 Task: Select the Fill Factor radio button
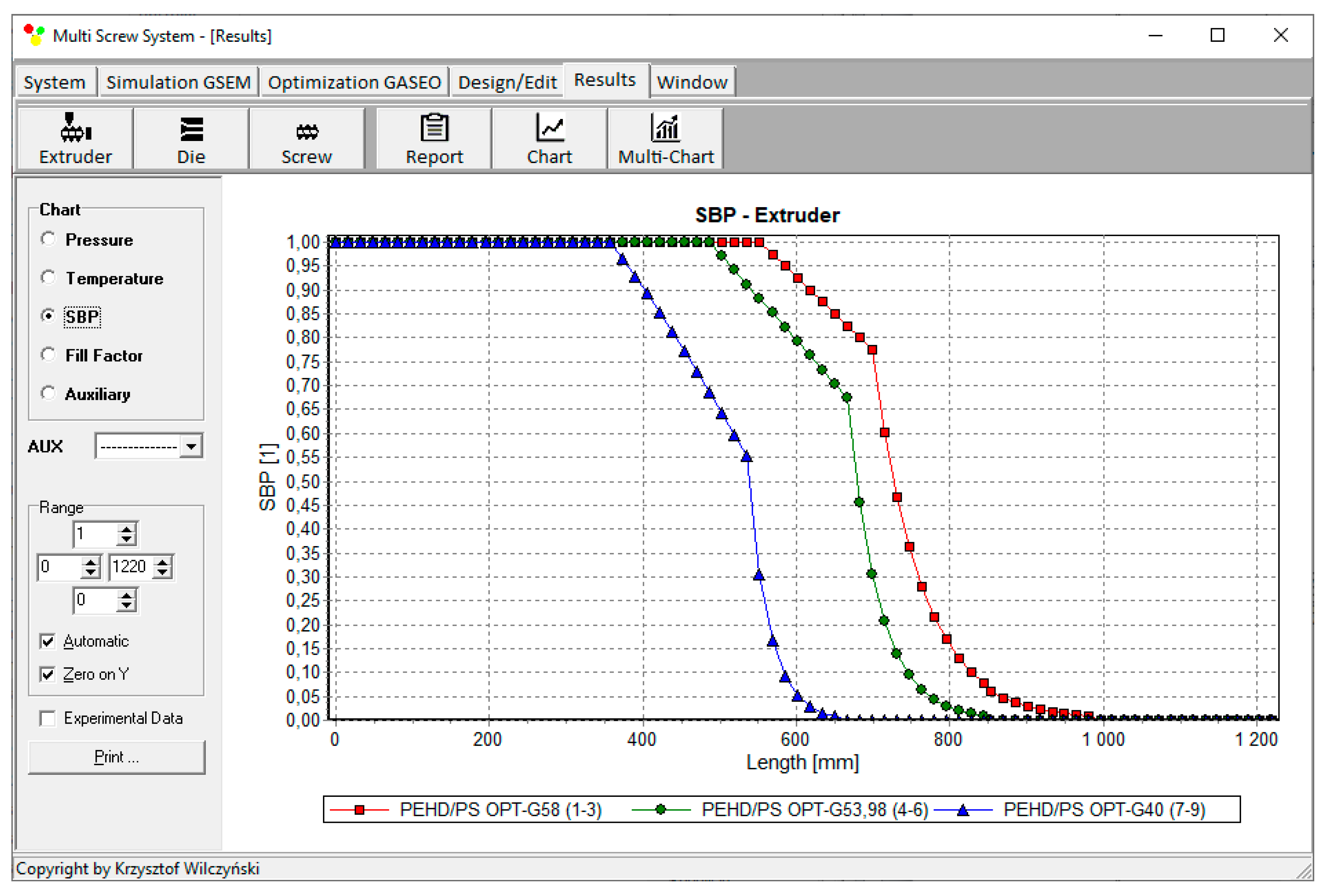coord(48,355)
